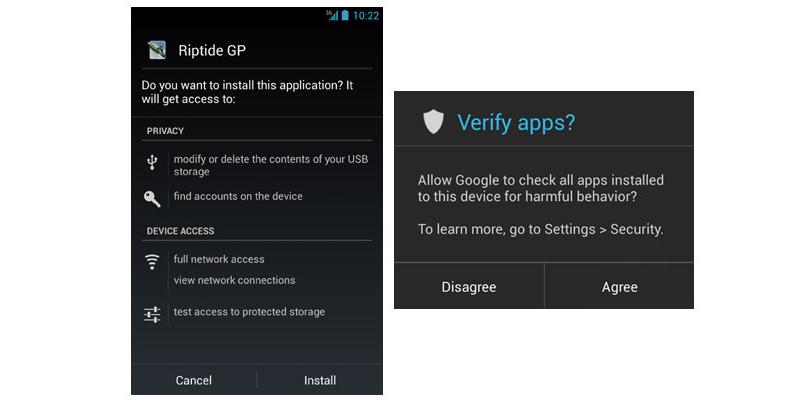Tap the Wi-Fi network access icon
The width and height of the screenshot is (800, 400).
152,261
